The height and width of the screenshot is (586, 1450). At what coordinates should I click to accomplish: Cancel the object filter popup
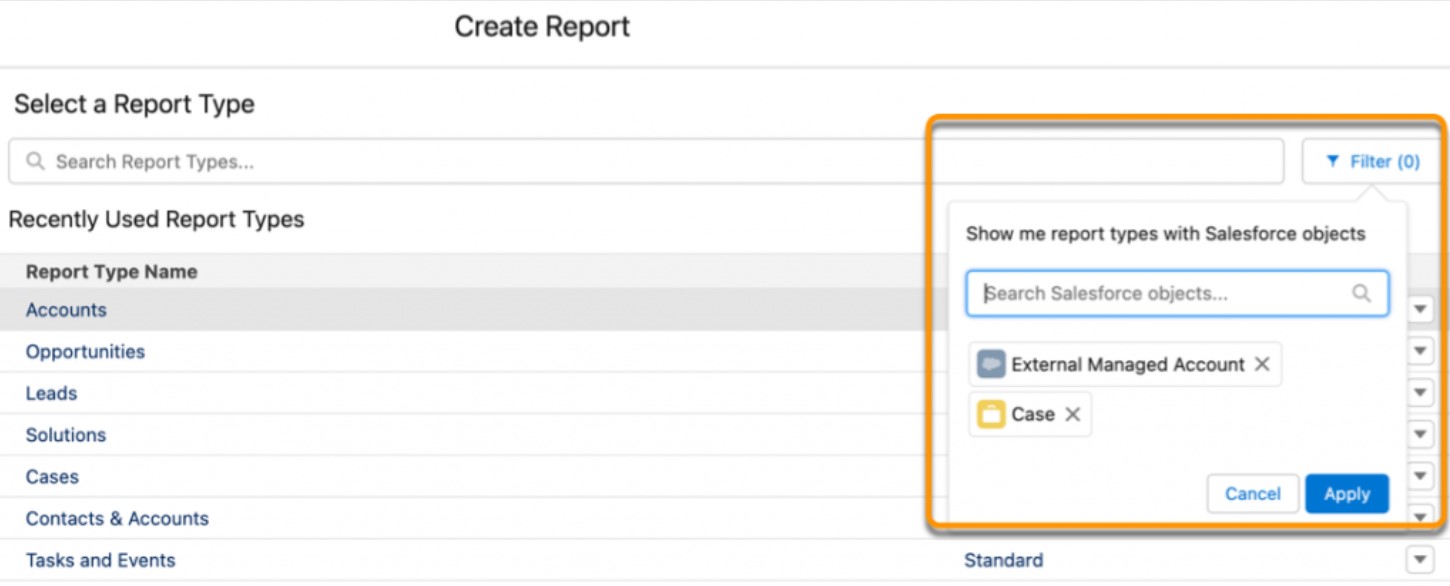click(1253, 493)
